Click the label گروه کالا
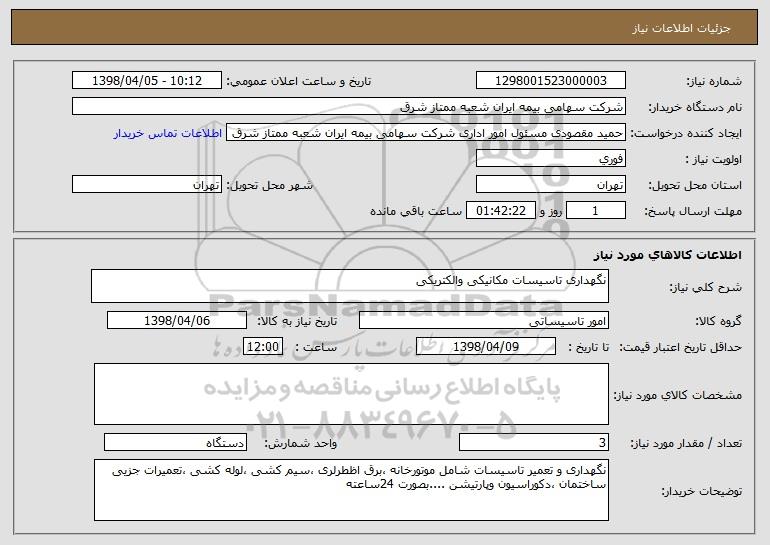The image size is (770, 545). 718,321
